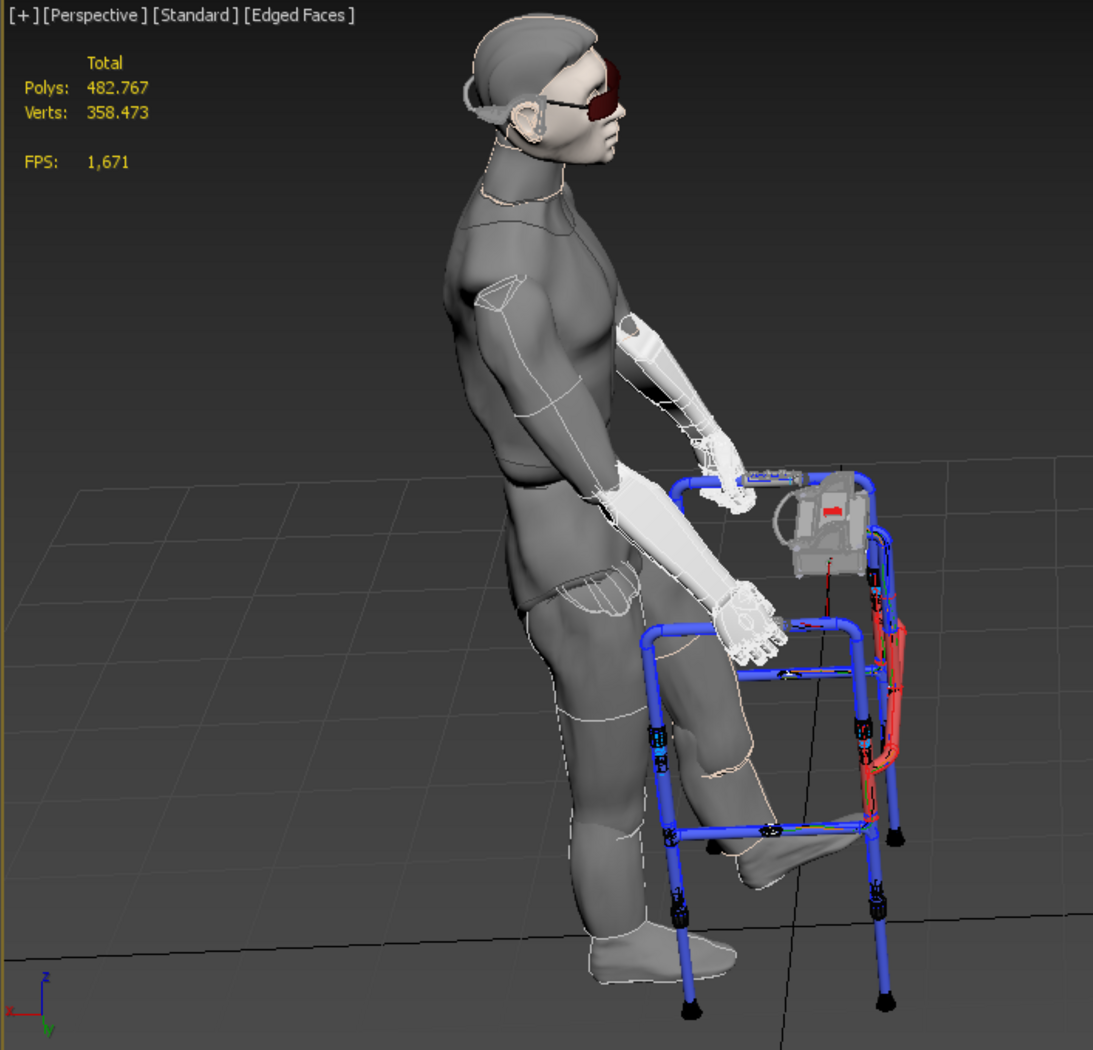Open the [+] viewport general menu
The height and width of the screenshot is (1050, 1093).
coord(23,15)
